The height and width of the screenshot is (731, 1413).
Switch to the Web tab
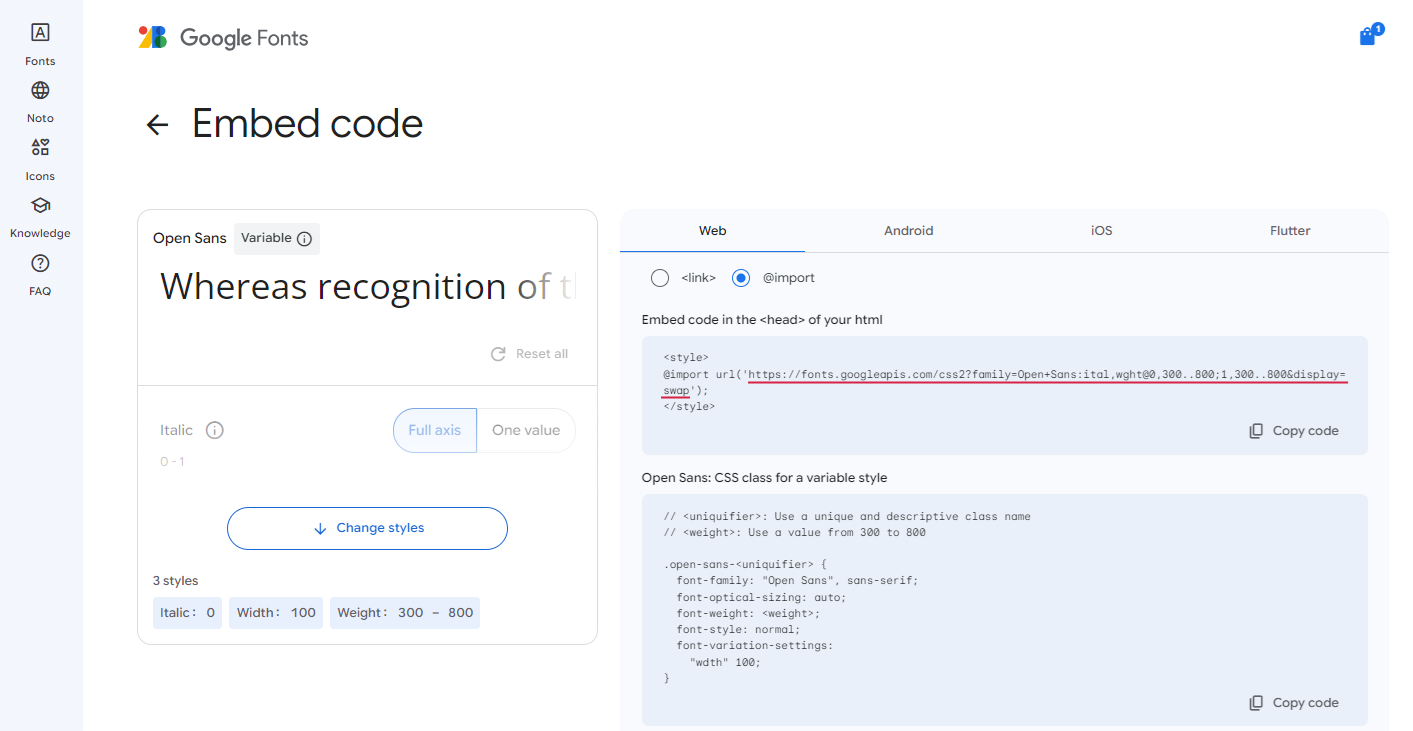712,231
